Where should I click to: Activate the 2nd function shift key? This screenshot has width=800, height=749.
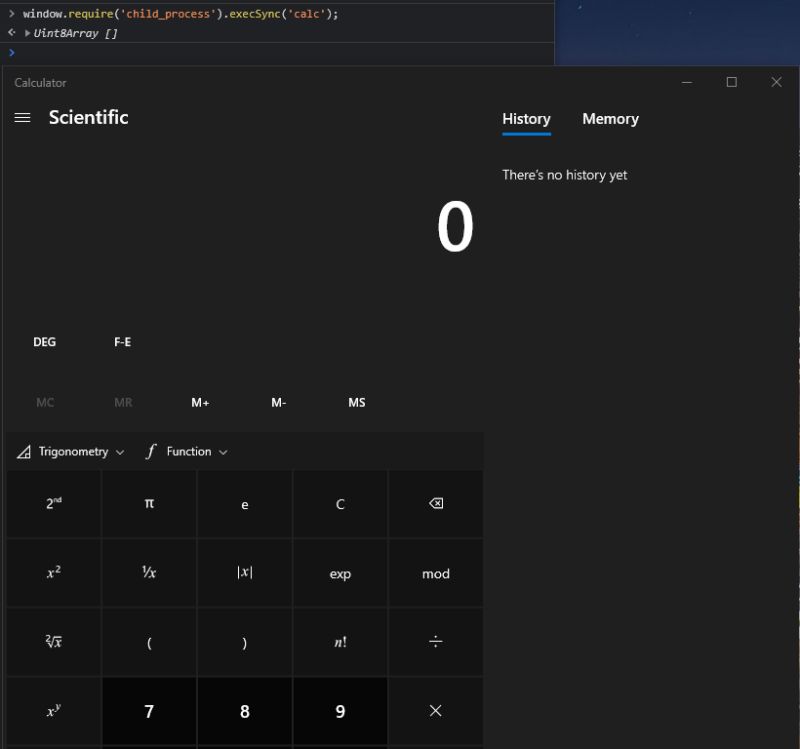coord(53,504)
